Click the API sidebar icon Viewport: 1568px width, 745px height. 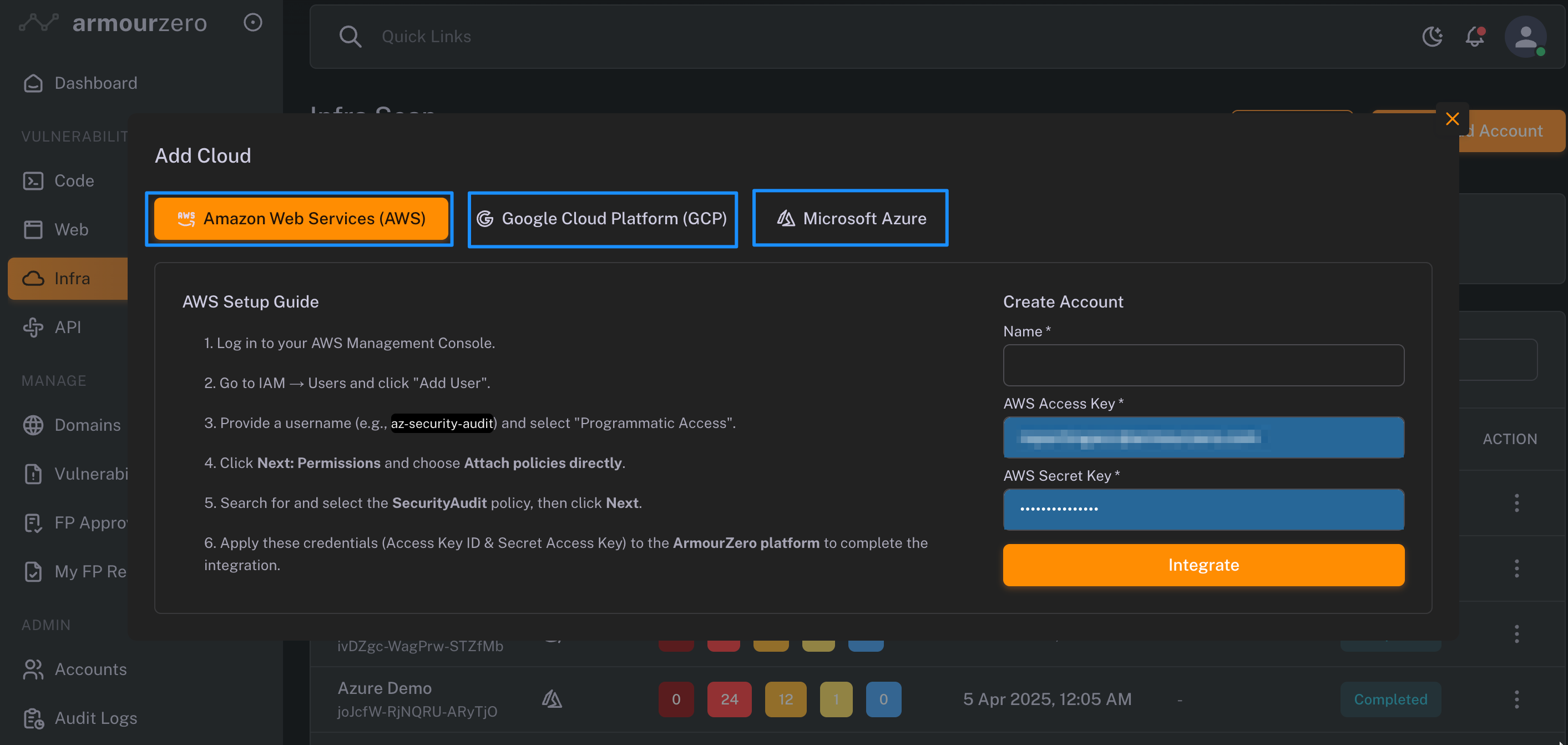tap(33, 327)
